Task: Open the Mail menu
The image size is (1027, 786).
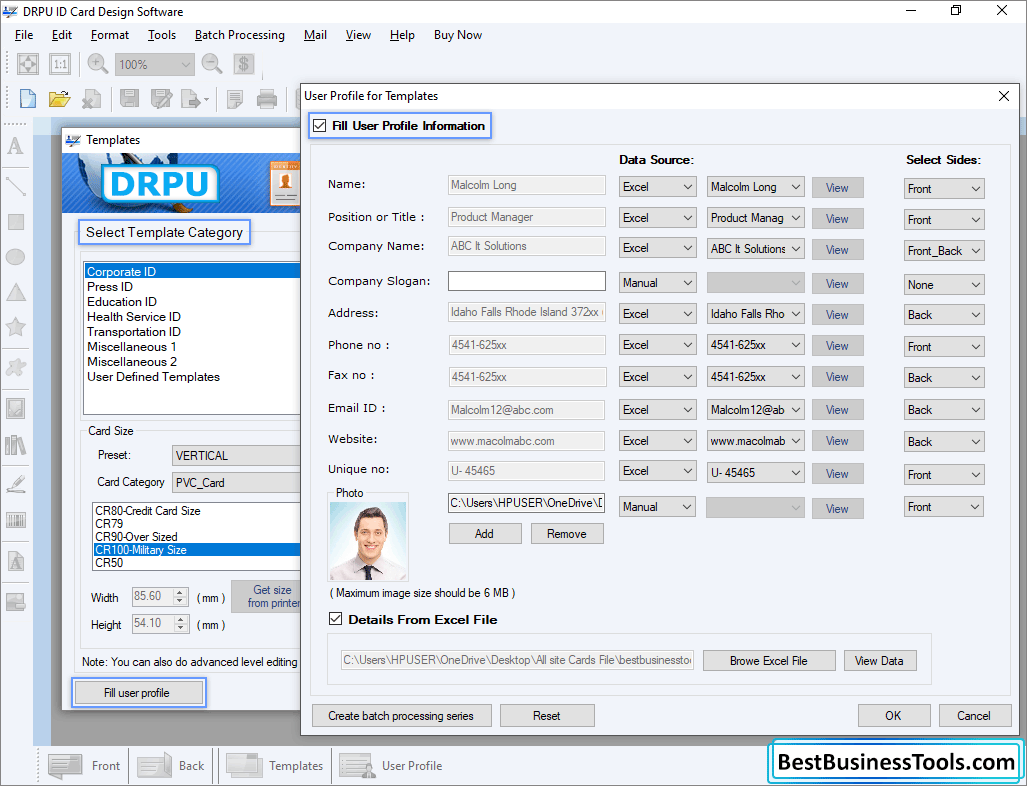Action: [x=315, y=35]
